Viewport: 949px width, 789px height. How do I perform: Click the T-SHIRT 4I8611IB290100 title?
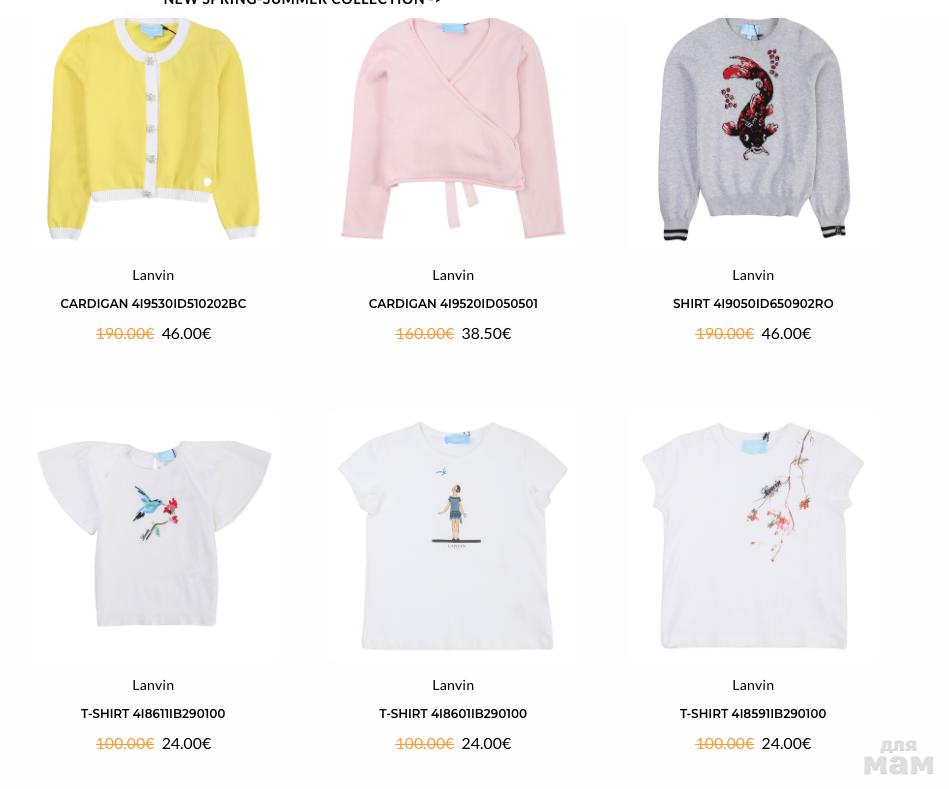pyautogui.click(x=153, y=714)
